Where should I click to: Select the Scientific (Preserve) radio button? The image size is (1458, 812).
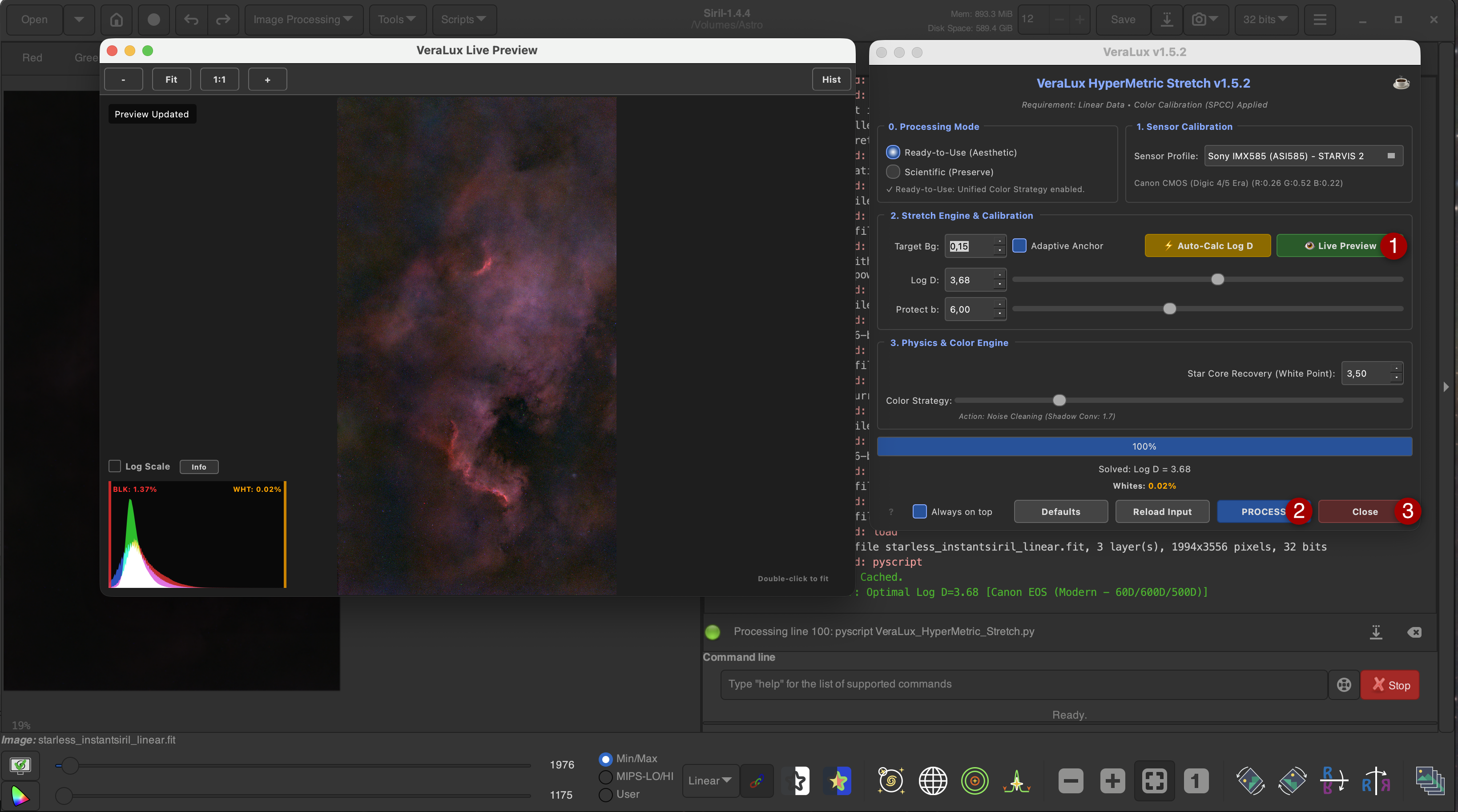(893, 172)
